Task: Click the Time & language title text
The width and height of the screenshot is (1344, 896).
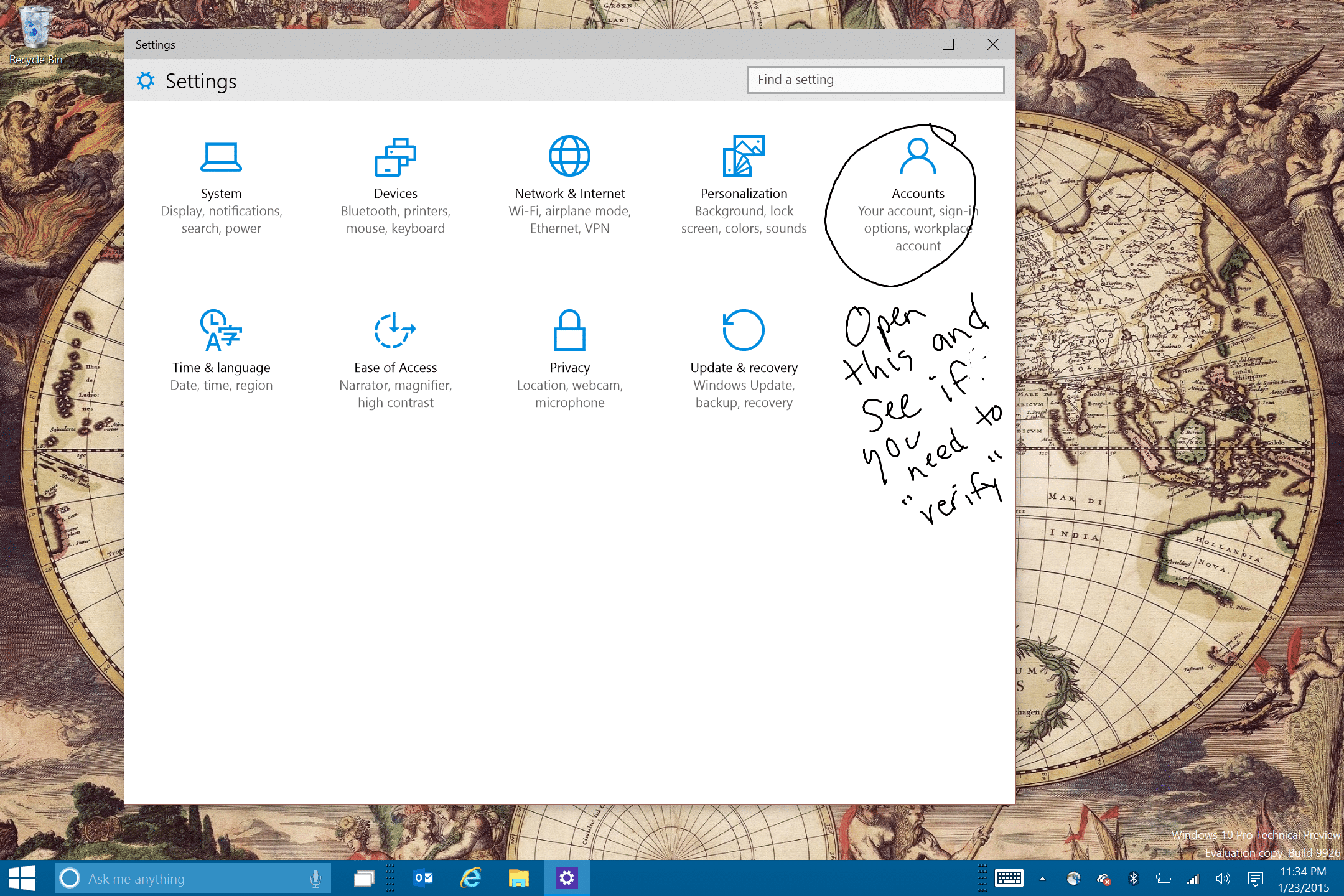Action: coord(221,368)
